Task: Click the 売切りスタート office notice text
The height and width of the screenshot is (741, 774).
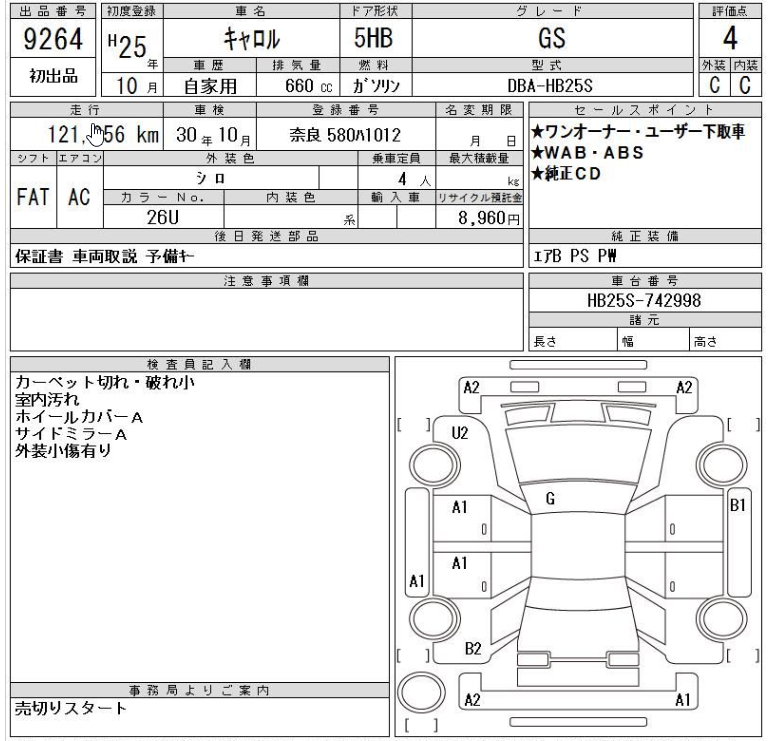Action: 70,708
